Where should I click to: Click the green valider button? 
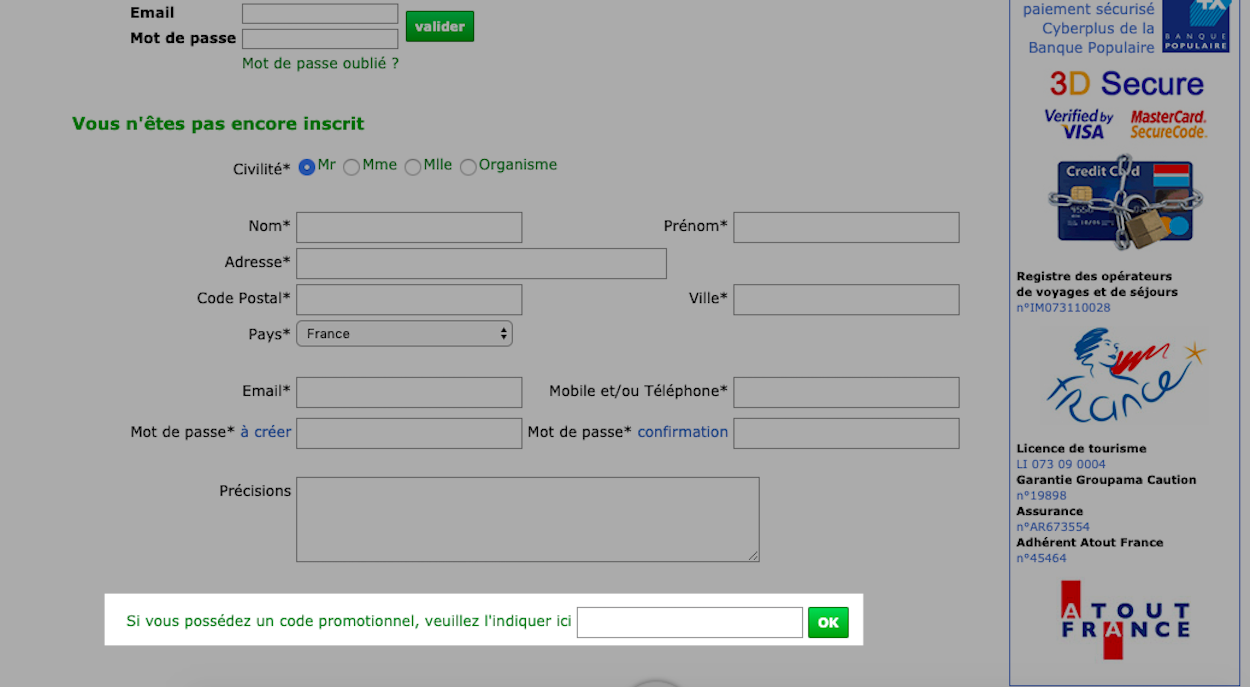[440, 27]
